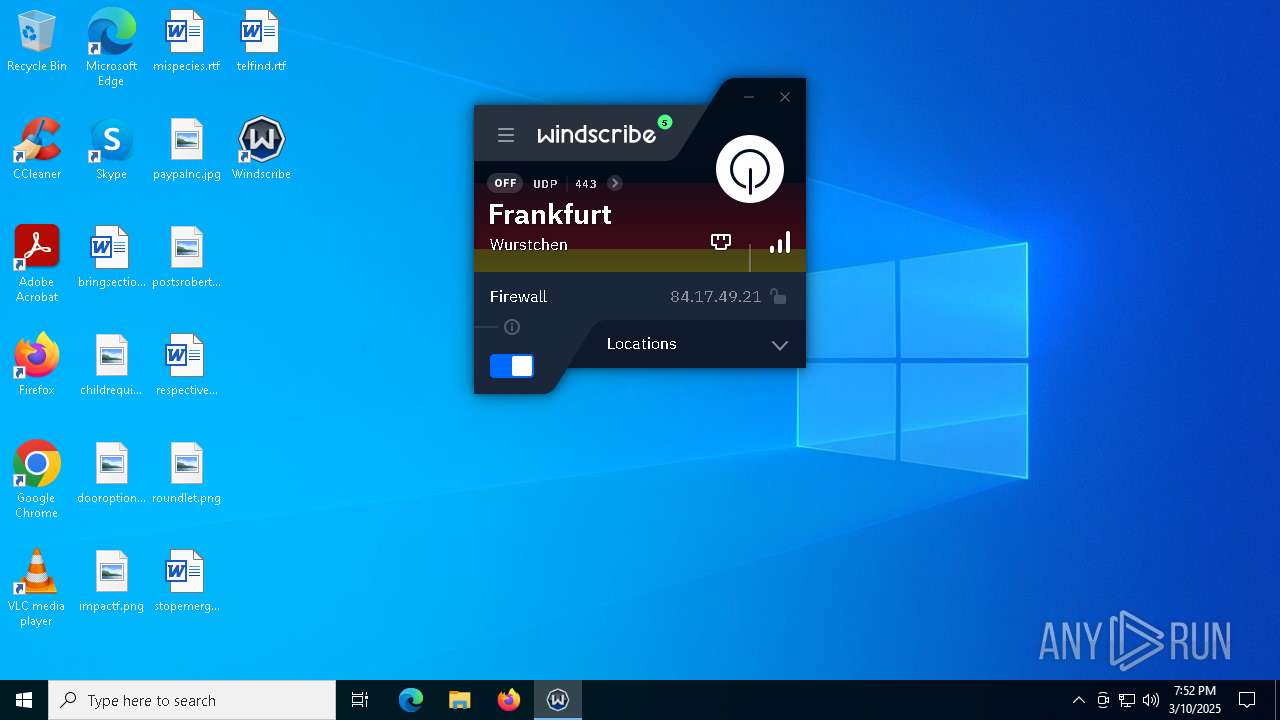Select the childrequi... image file

coord(111,366)
